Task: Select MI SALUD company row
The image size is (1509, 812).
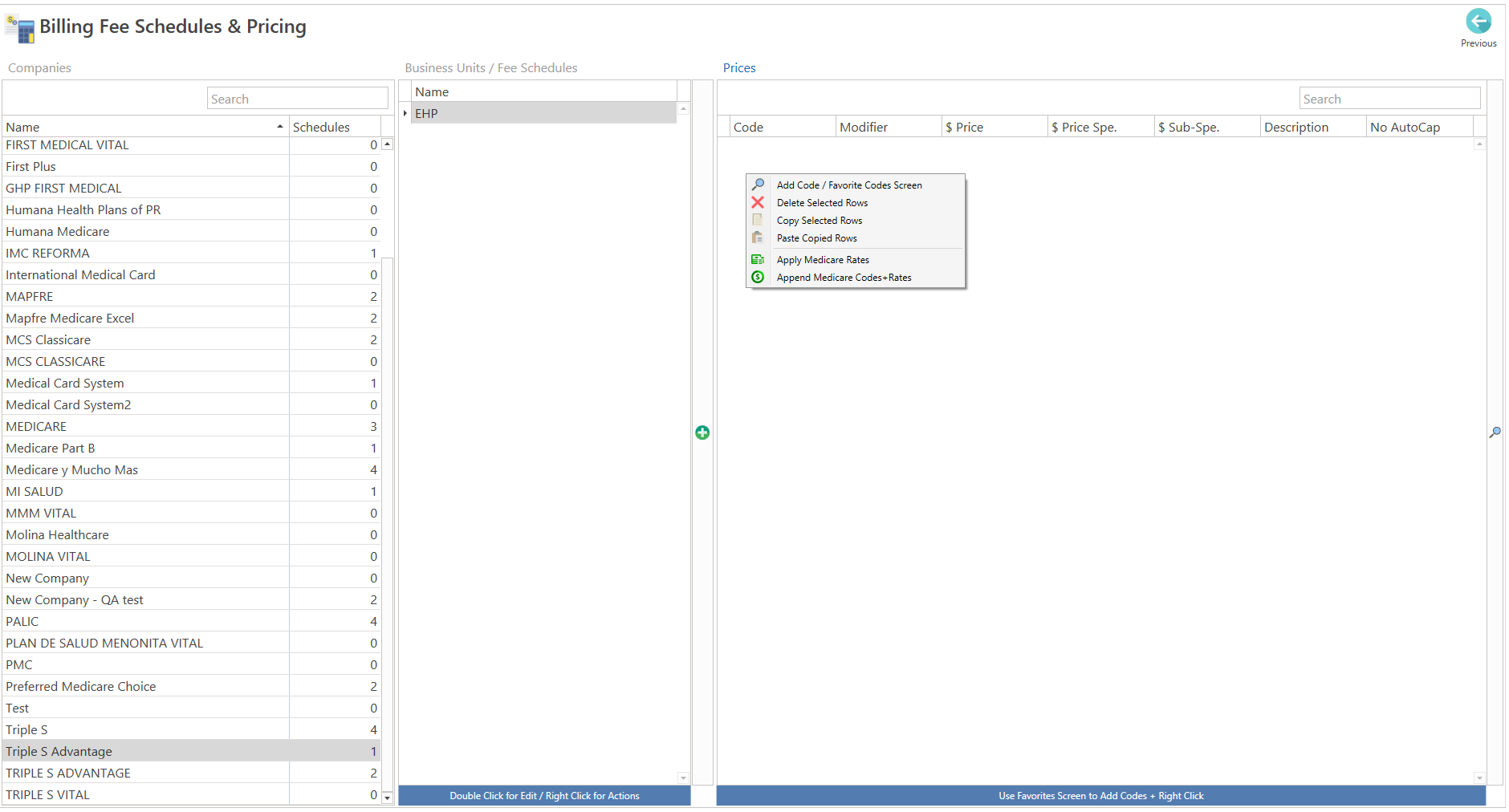Action: (x=191, y=491)
